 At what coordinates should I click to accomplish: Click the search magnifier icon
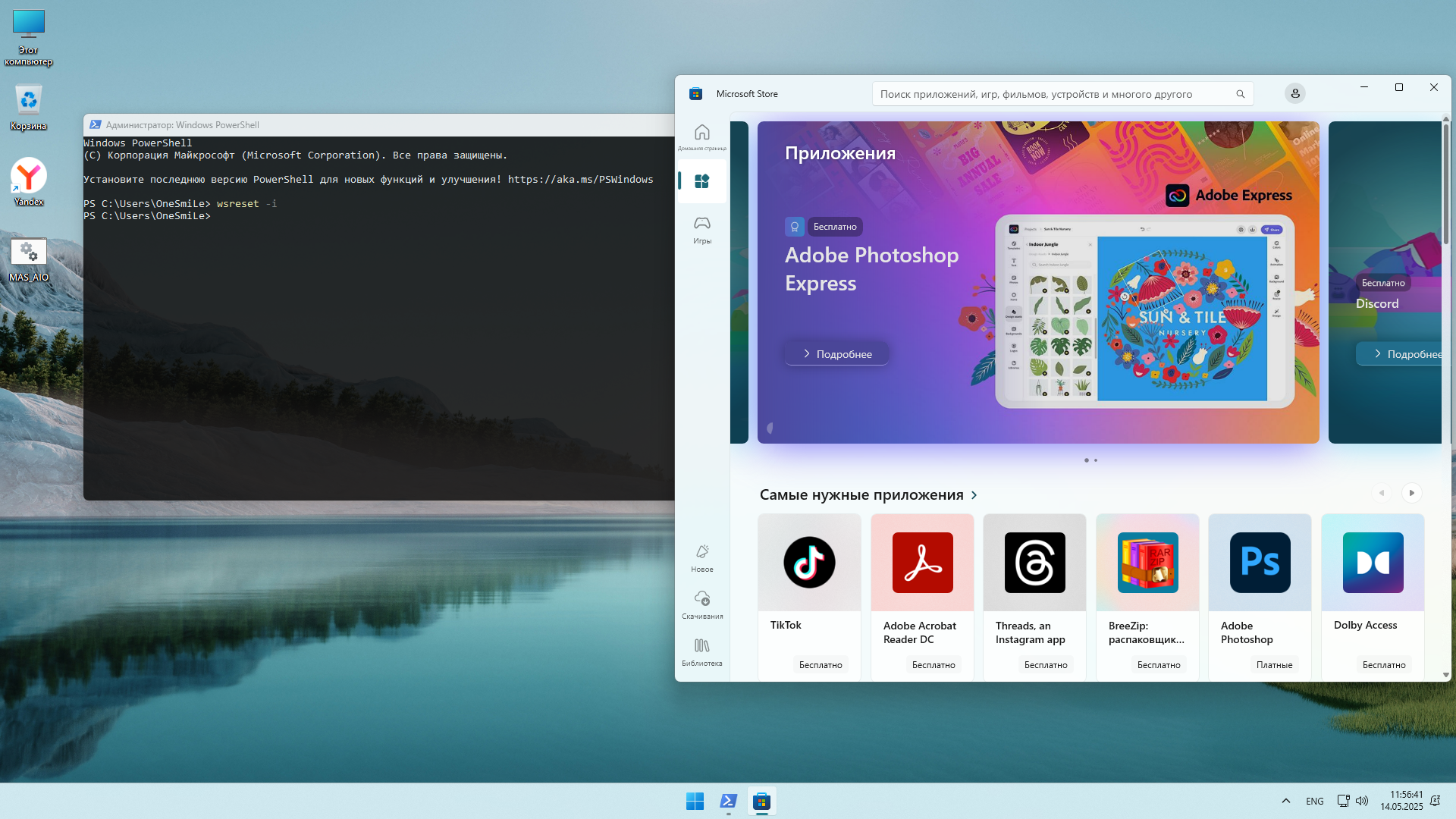1240,94
